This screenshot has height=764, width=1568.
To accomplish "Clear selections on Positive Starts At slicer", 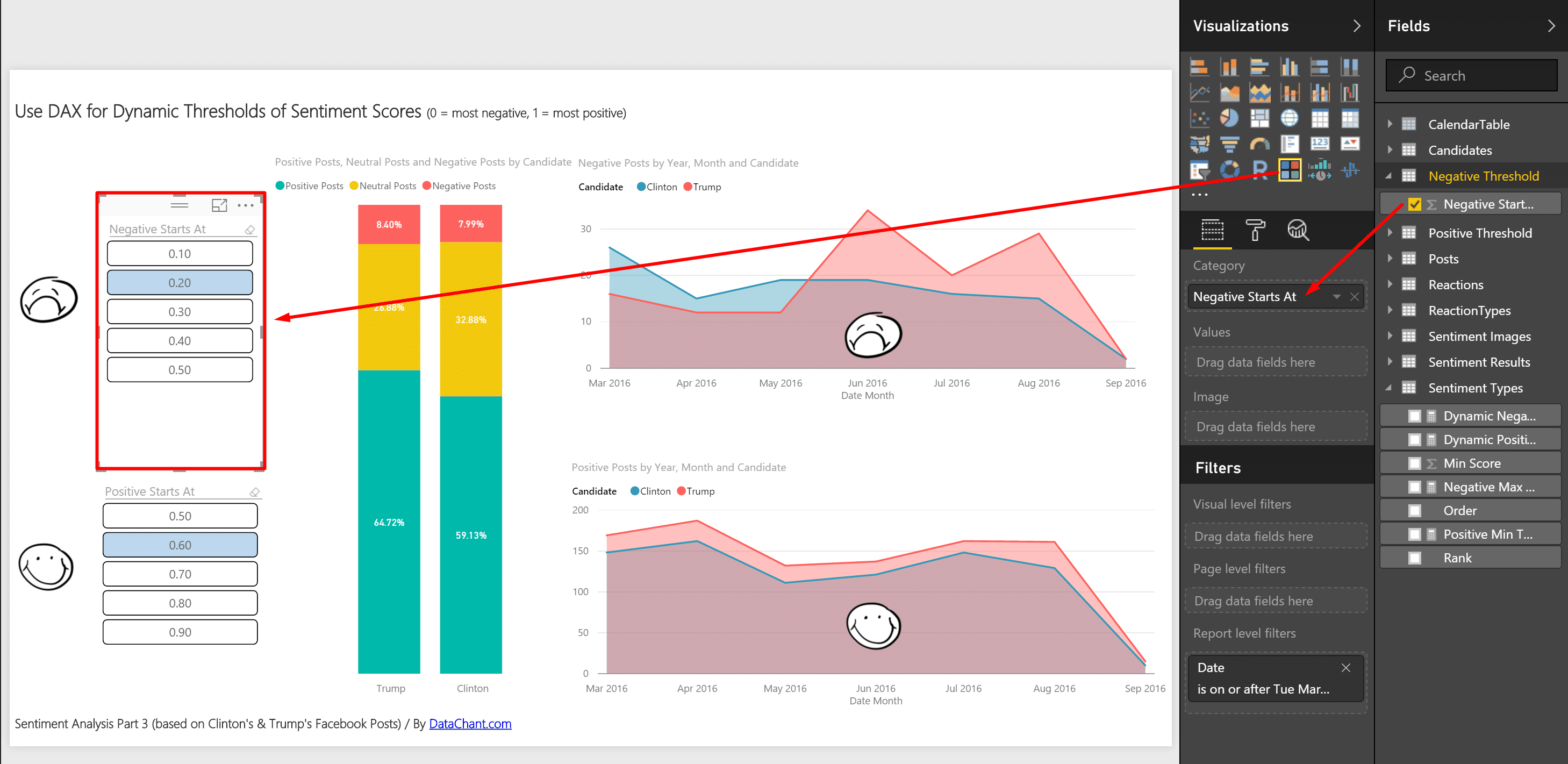I will point(254,492).
